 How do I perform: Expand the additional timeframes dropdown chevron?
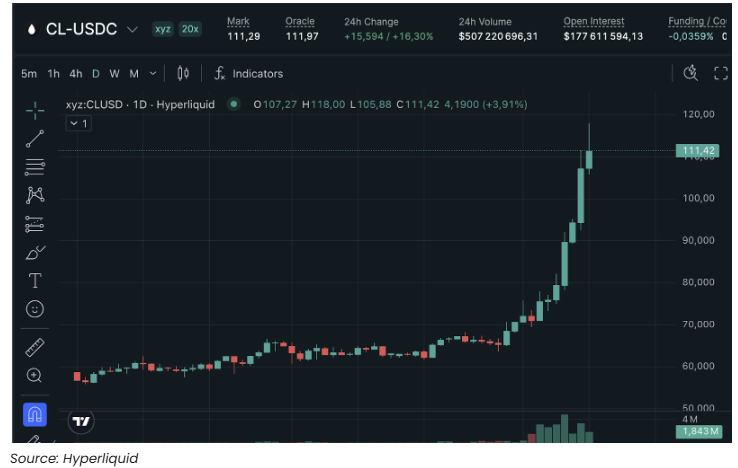153,73
